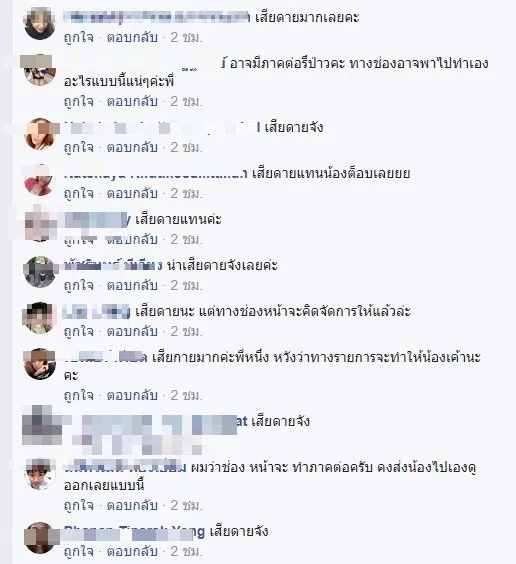
Task: Reply to the เสียดายมากเลยคะ comment via ตอบกลับ
Action: pos(132,37)
